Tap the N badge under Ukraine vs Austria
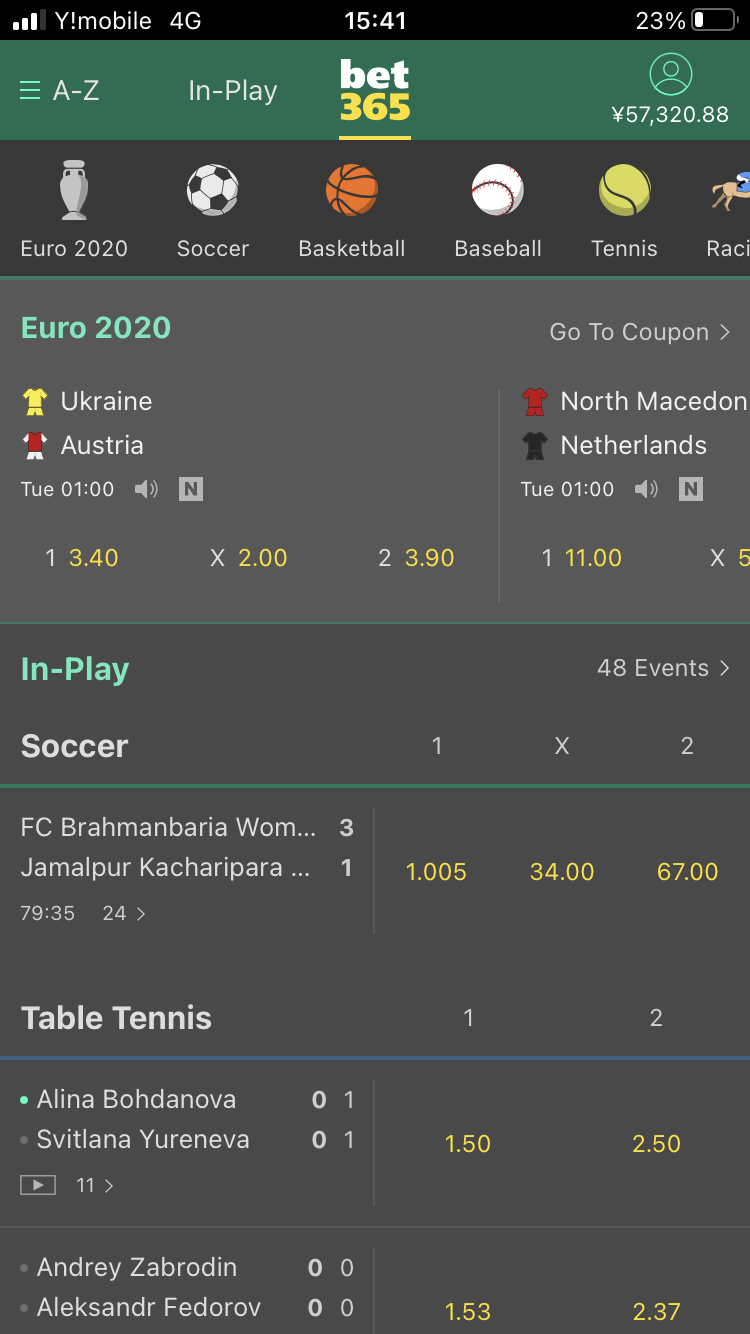The height and width of the screenshot is (1334, 750). pyautogui.click(x=191, y=489)
